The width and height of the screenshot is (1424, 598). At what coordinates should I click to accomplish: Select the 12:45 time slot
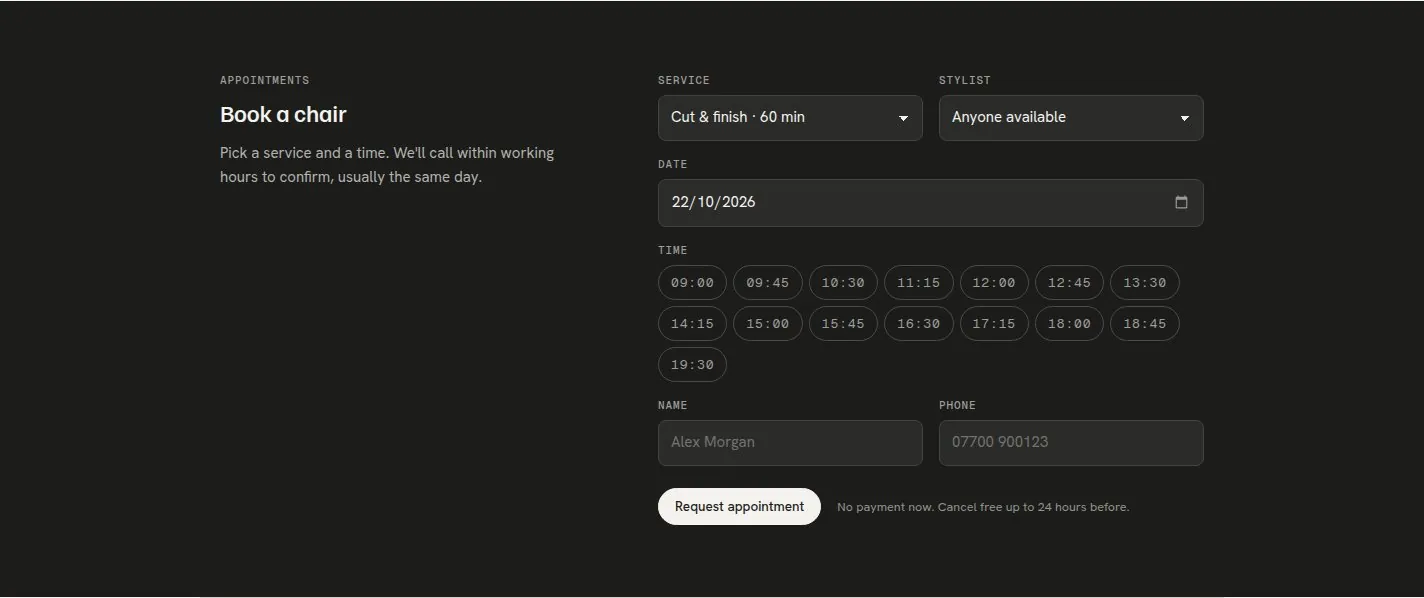click(1069, 283)
